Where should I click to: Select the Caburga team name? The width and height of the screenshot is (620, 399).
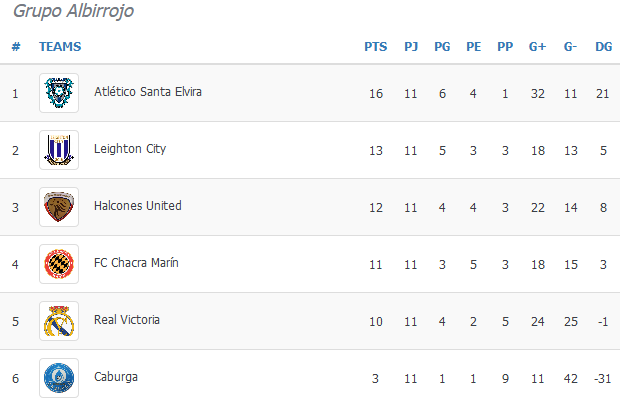116,377
